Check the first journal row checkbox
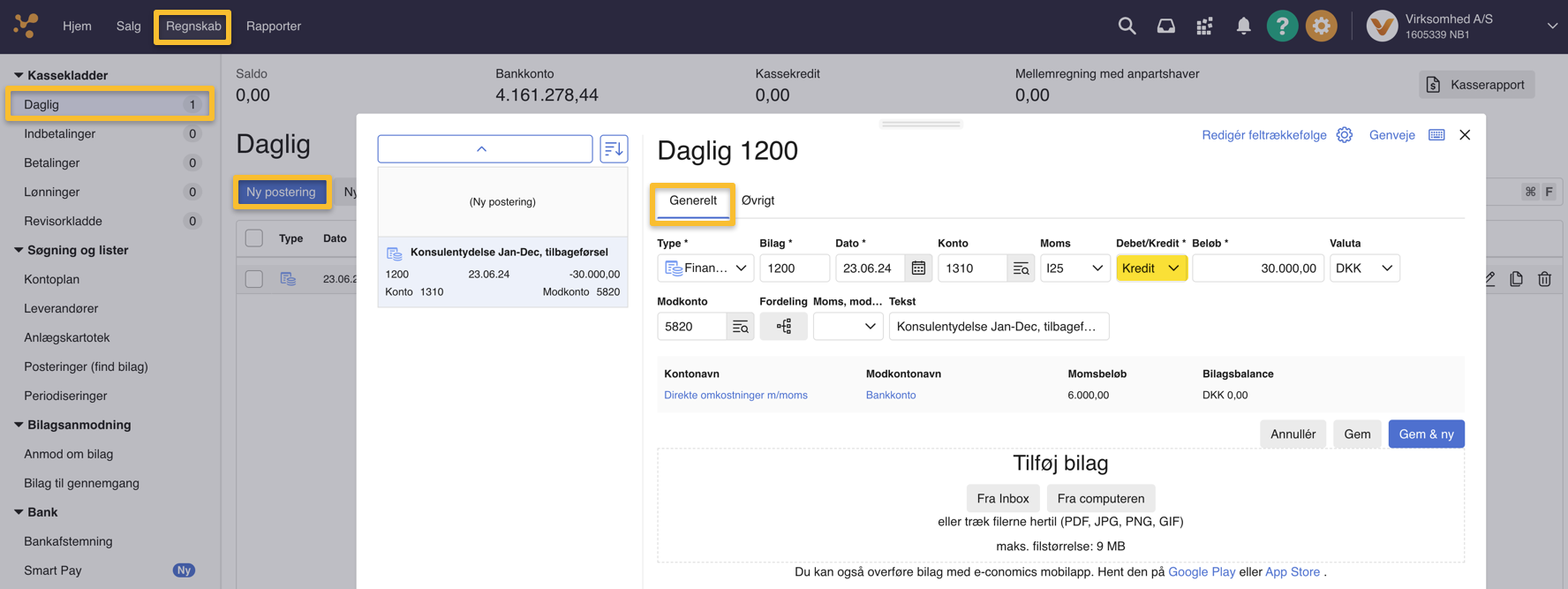Screen dimensions: 1568x589 pos(254,279)
